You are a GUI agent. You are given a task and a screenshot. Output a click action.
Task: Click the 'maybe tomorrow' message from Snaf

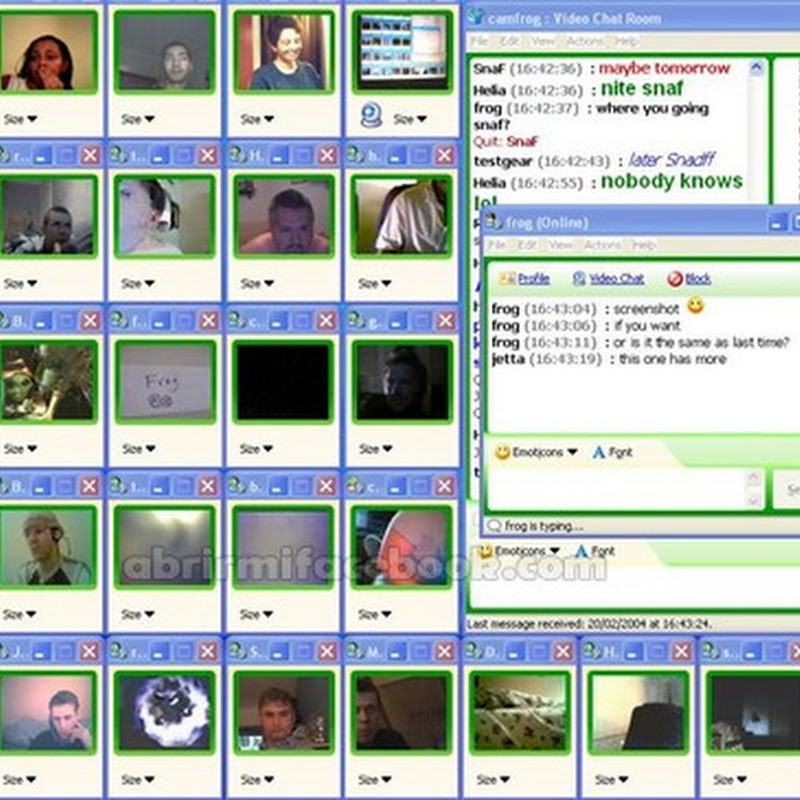pyautogui.click(x=664, y=68)
